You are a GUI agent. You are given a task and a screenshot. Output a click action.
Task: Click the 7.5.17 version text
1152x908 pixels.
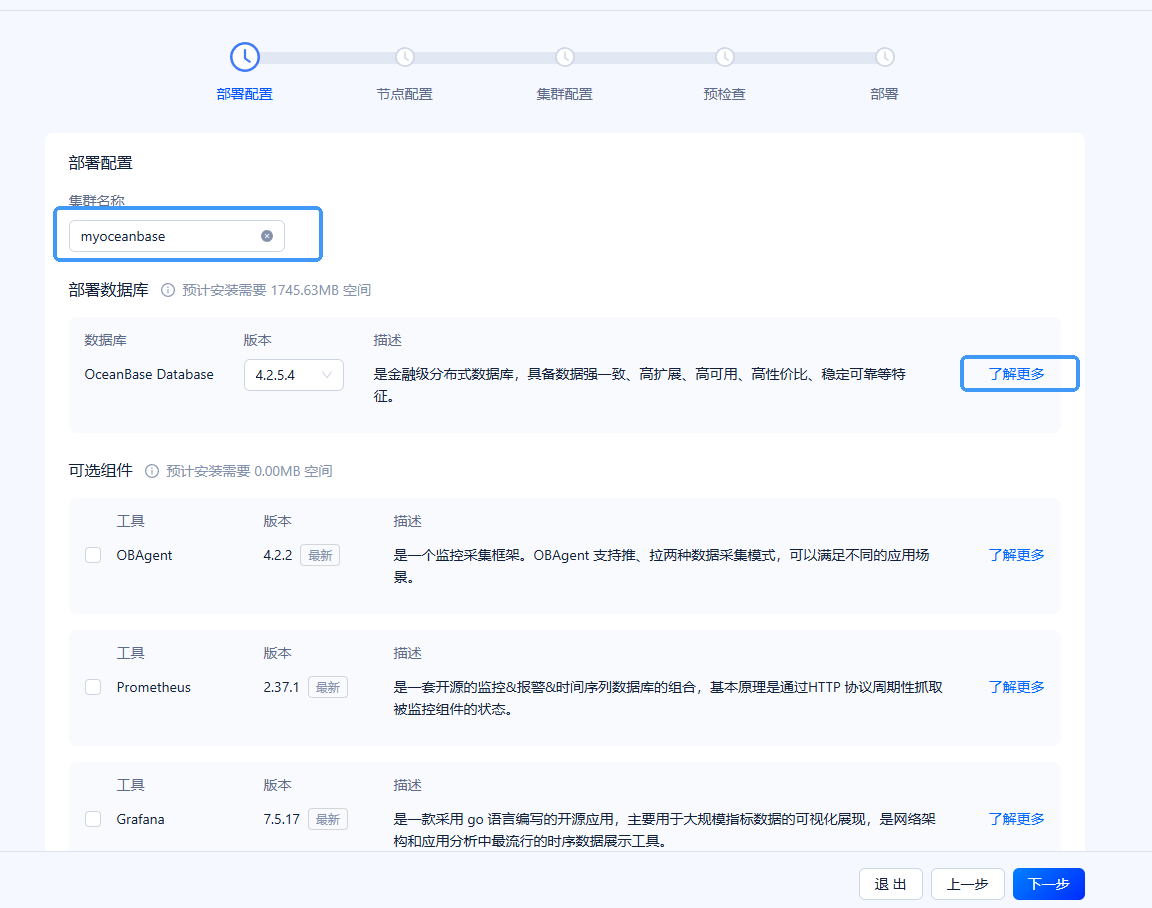point(281,819)
